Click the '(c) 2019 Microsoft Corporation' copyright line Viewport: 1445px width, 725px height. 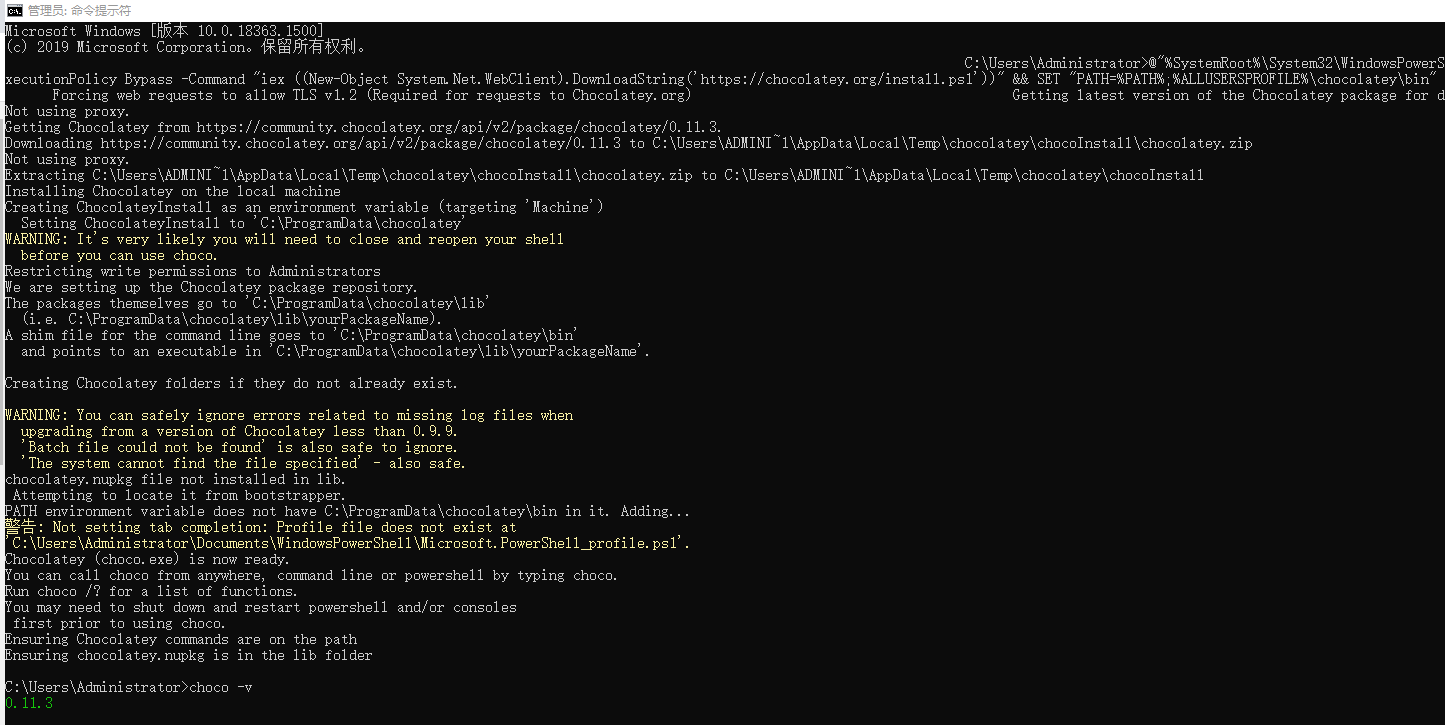pos(187,47)
